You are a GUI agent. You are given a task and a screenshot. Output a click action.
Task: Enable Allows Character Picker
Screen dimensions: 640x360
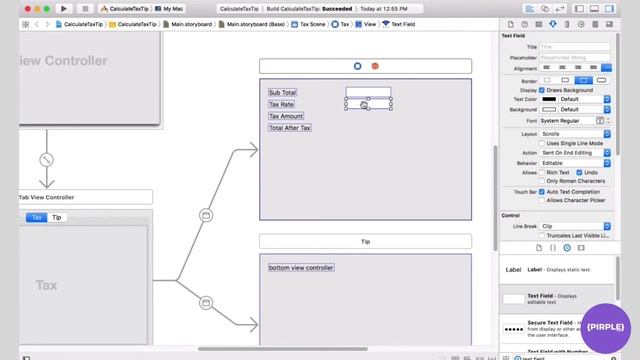tap(542, 200)
